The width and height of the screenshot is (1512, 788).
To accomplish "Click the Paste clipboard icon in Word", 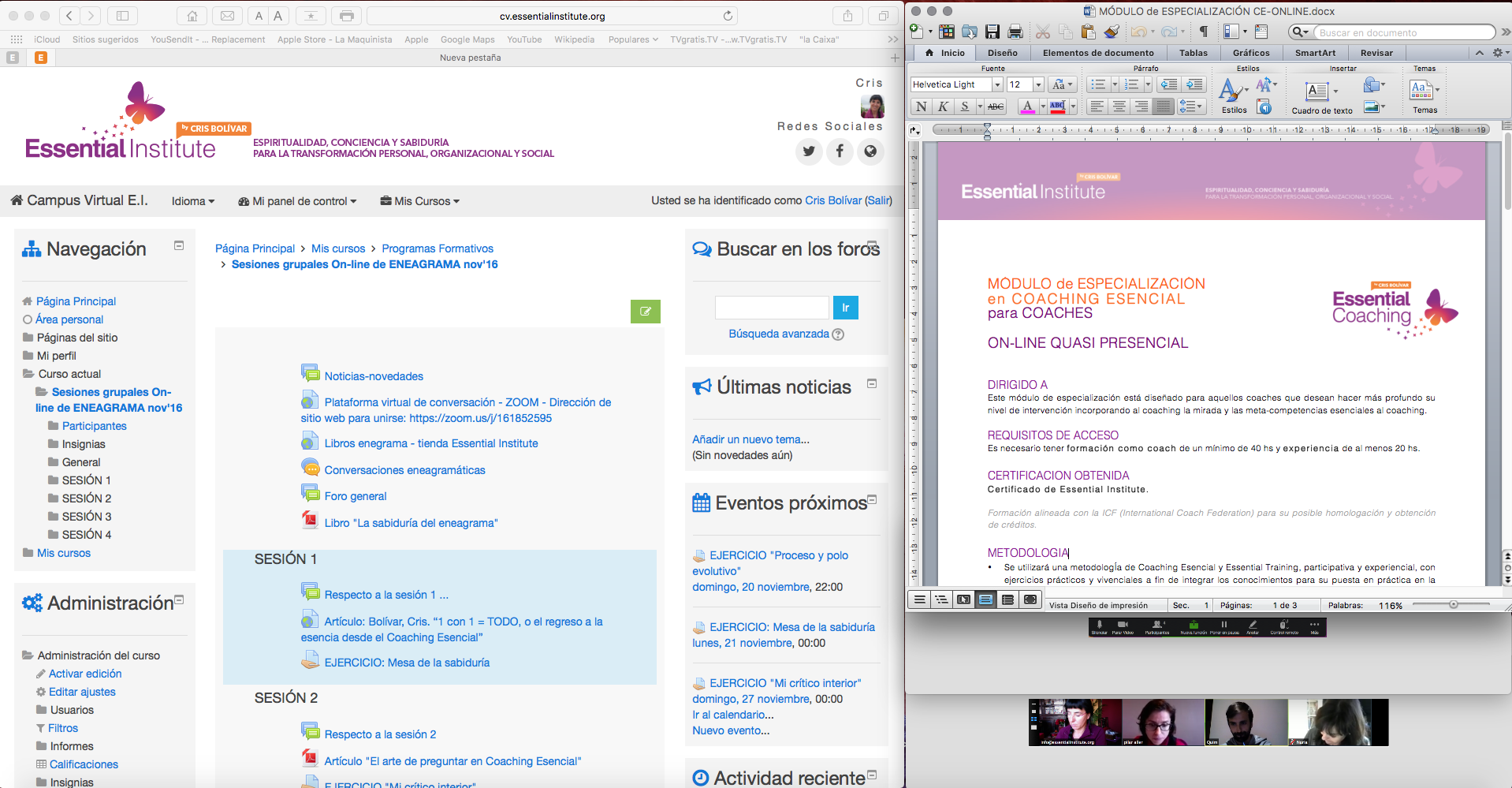I will click(x=1089, y=32).
